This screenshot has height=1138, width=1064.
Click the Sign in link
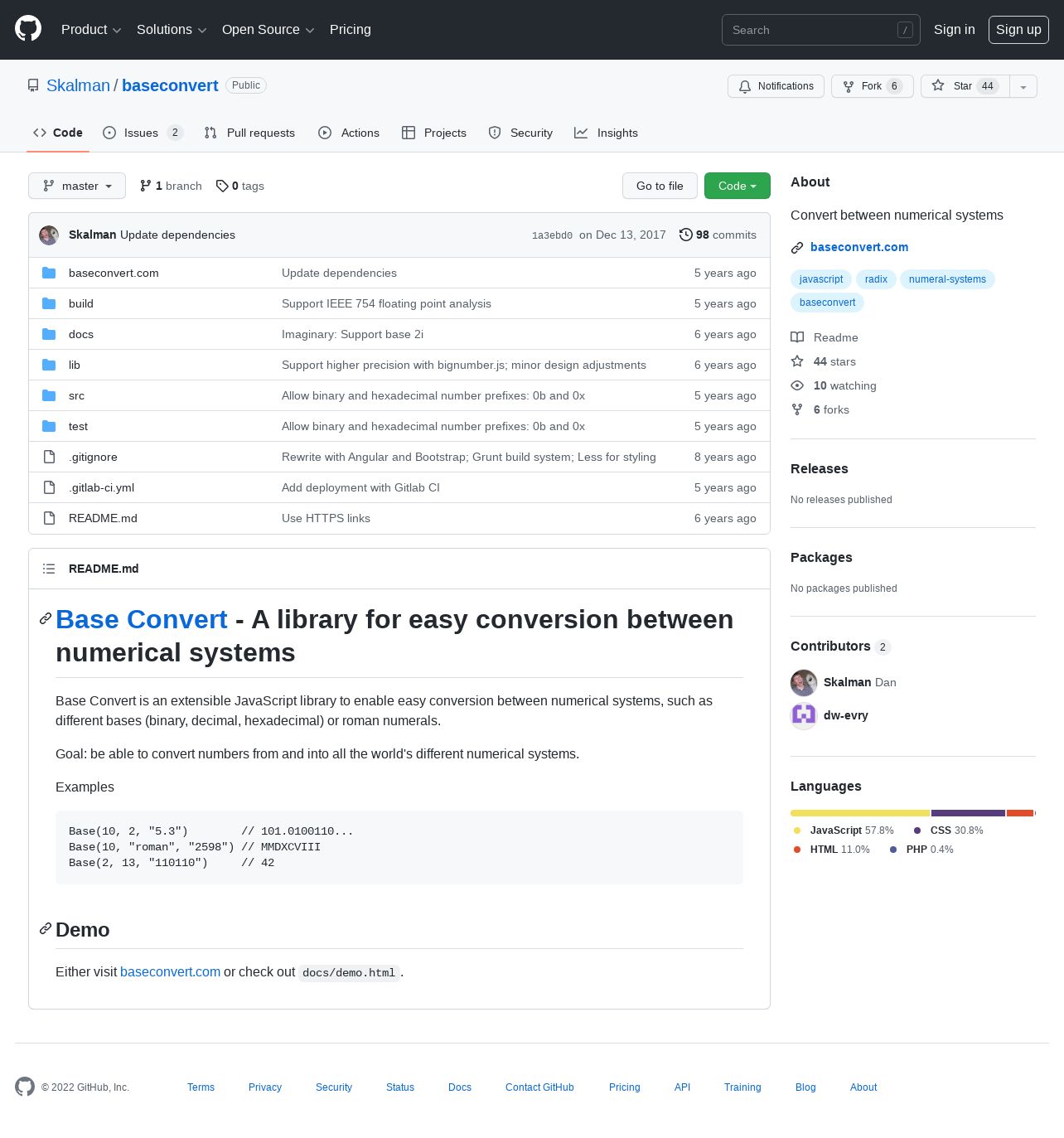955,30
